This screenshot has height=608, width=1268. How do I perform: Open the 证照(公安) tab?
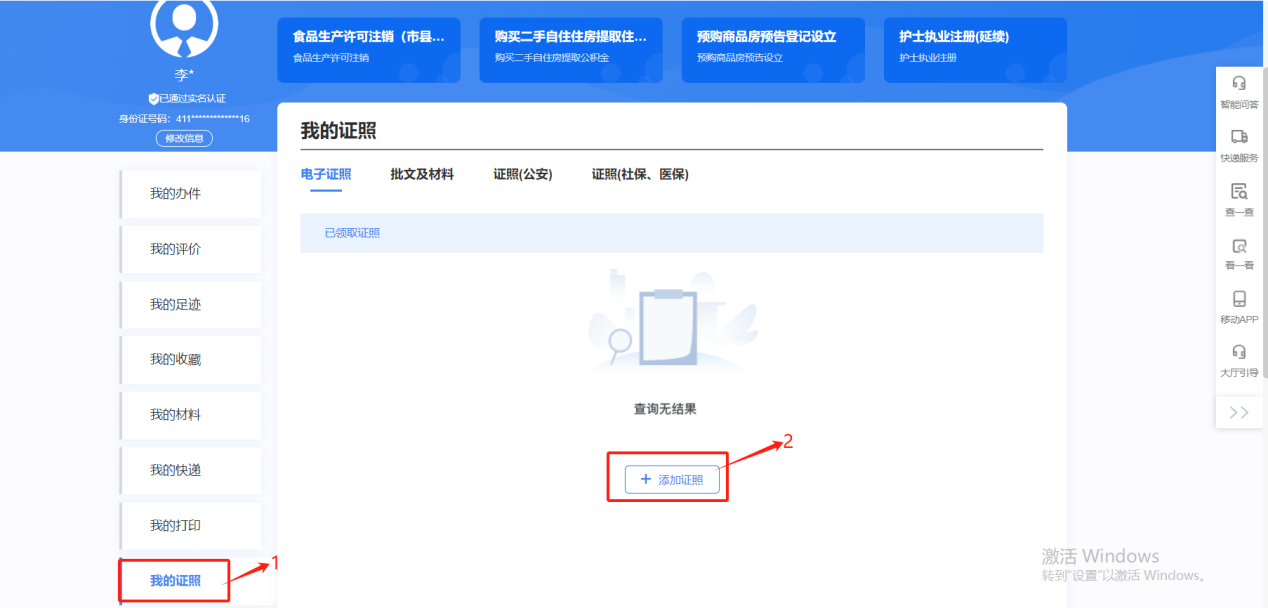[520, 174]
